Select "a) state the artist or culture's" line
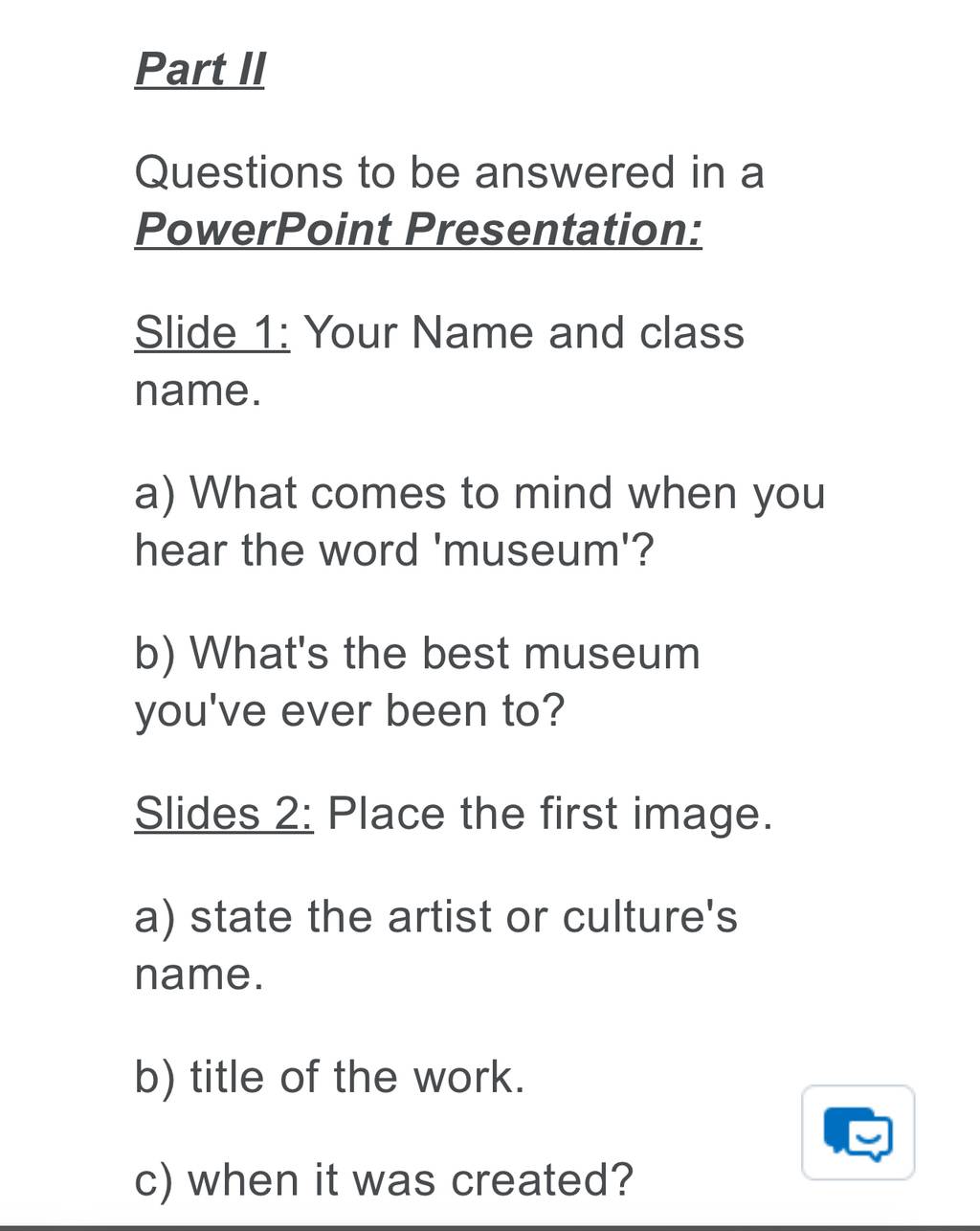This screenshot has height=1231, width=980. (x=436, y=917)
